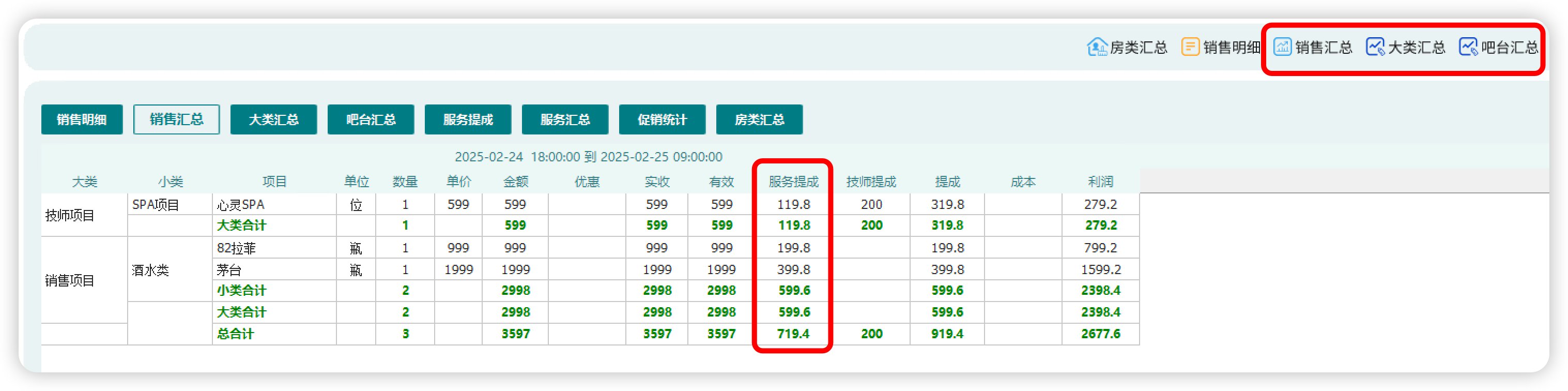Click the 单位 column header

(356, 182)
